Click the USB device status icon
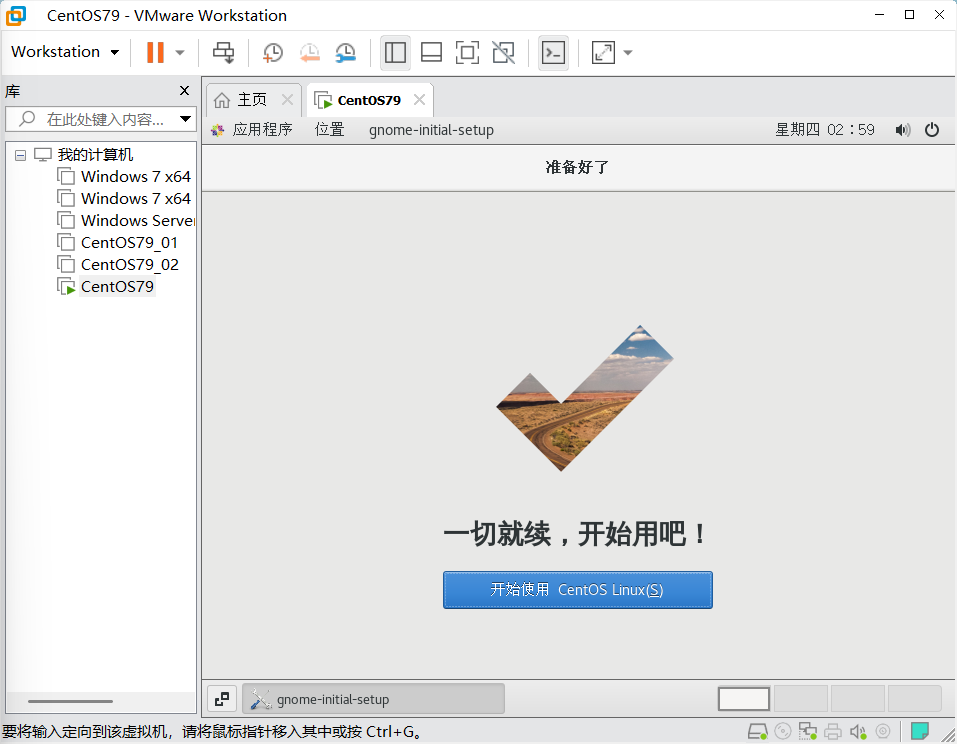957x744 pixels. tap(883, 731)
